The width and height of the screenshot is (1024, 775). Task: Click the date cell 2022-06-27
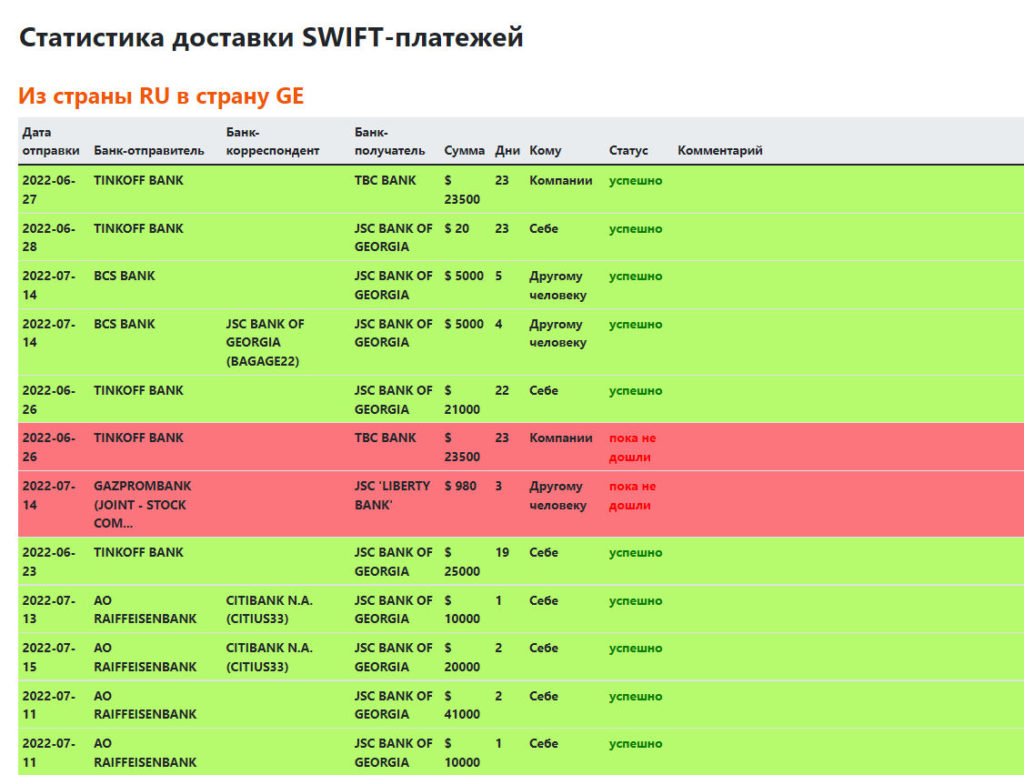coord(48,190)
